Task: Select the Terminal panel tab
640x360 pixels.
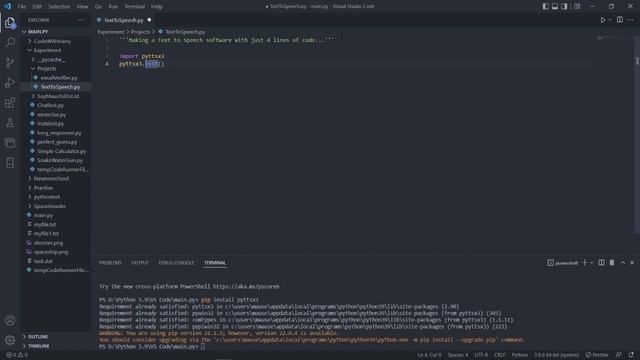Action: pyautogui.click(x=215, y=263)
